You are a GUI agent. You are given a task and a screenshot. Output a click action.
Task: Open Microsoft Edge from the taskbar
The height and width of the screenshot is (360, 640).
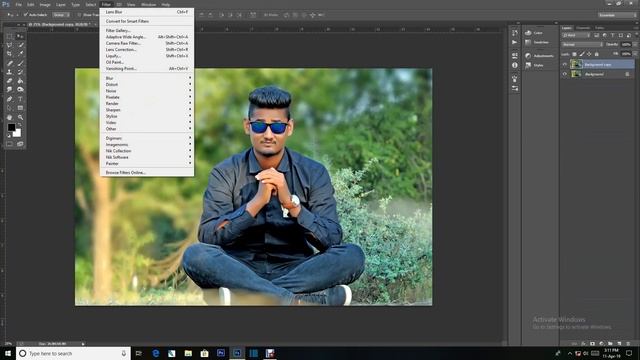pyautogui.click(x=156, y=353)
